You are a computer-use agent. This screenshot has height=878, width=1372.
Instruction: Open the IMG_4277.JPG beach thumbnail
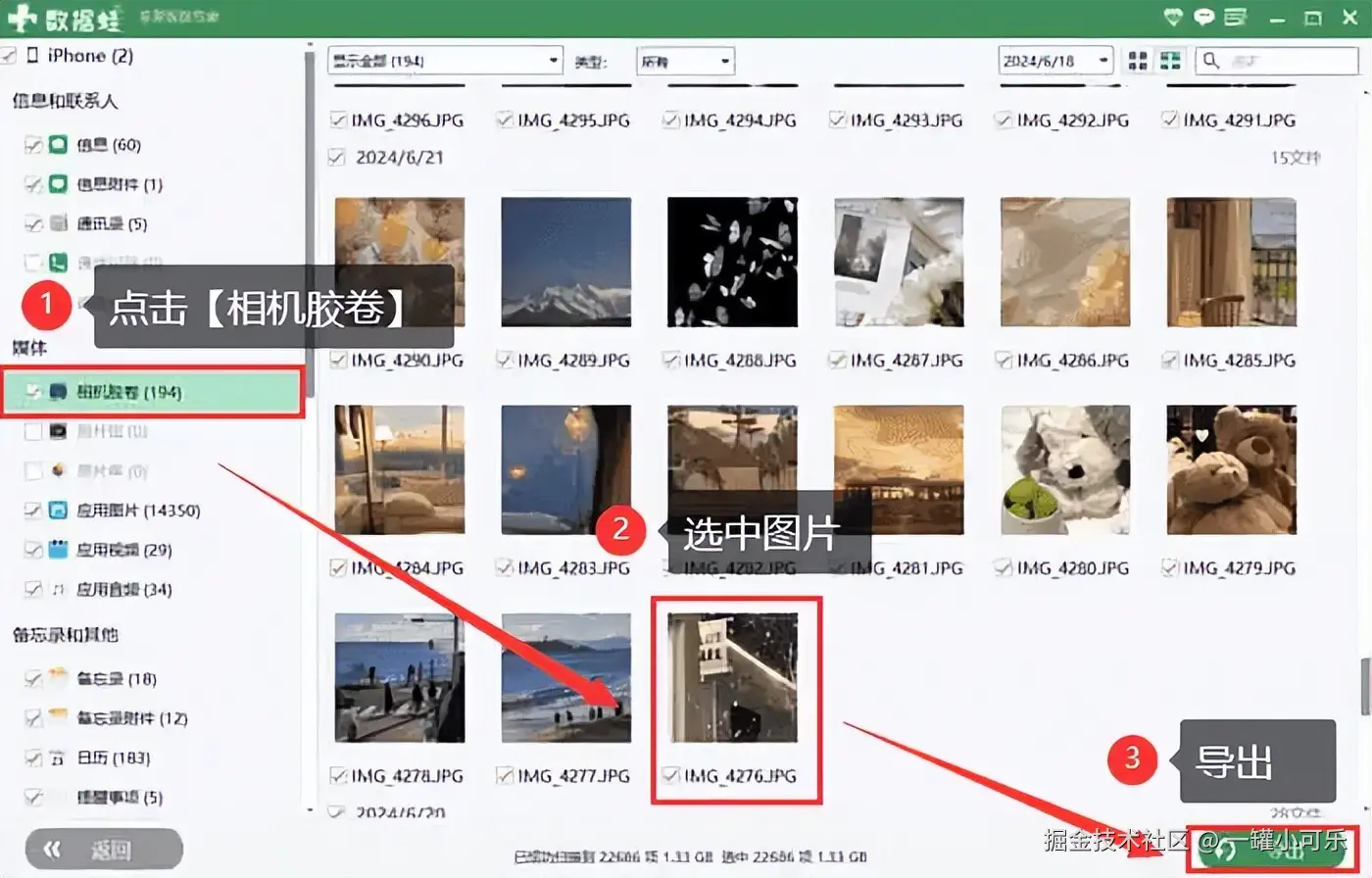tap(566, 677)
